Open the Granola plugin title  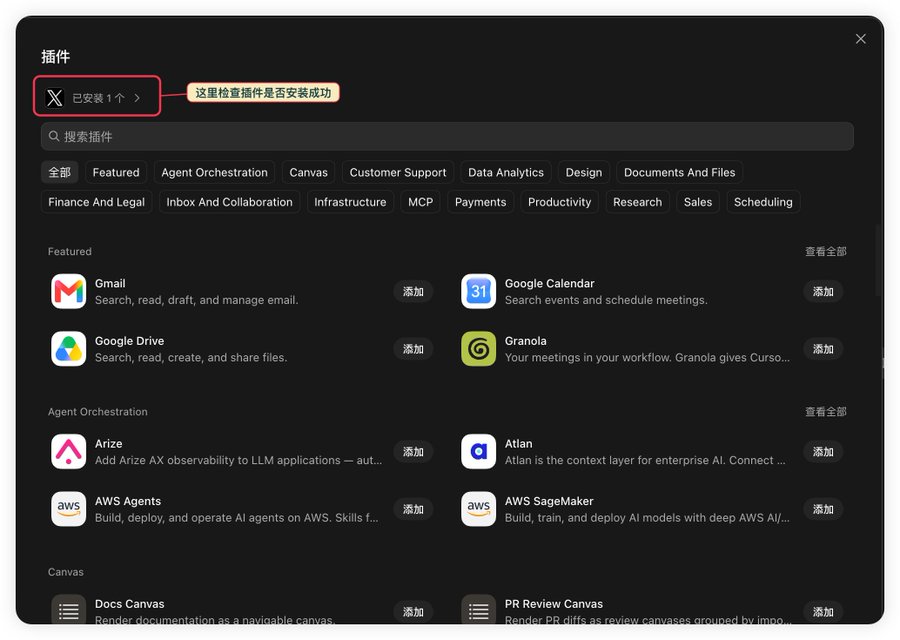pyautogui.click(x=525, y=341)
